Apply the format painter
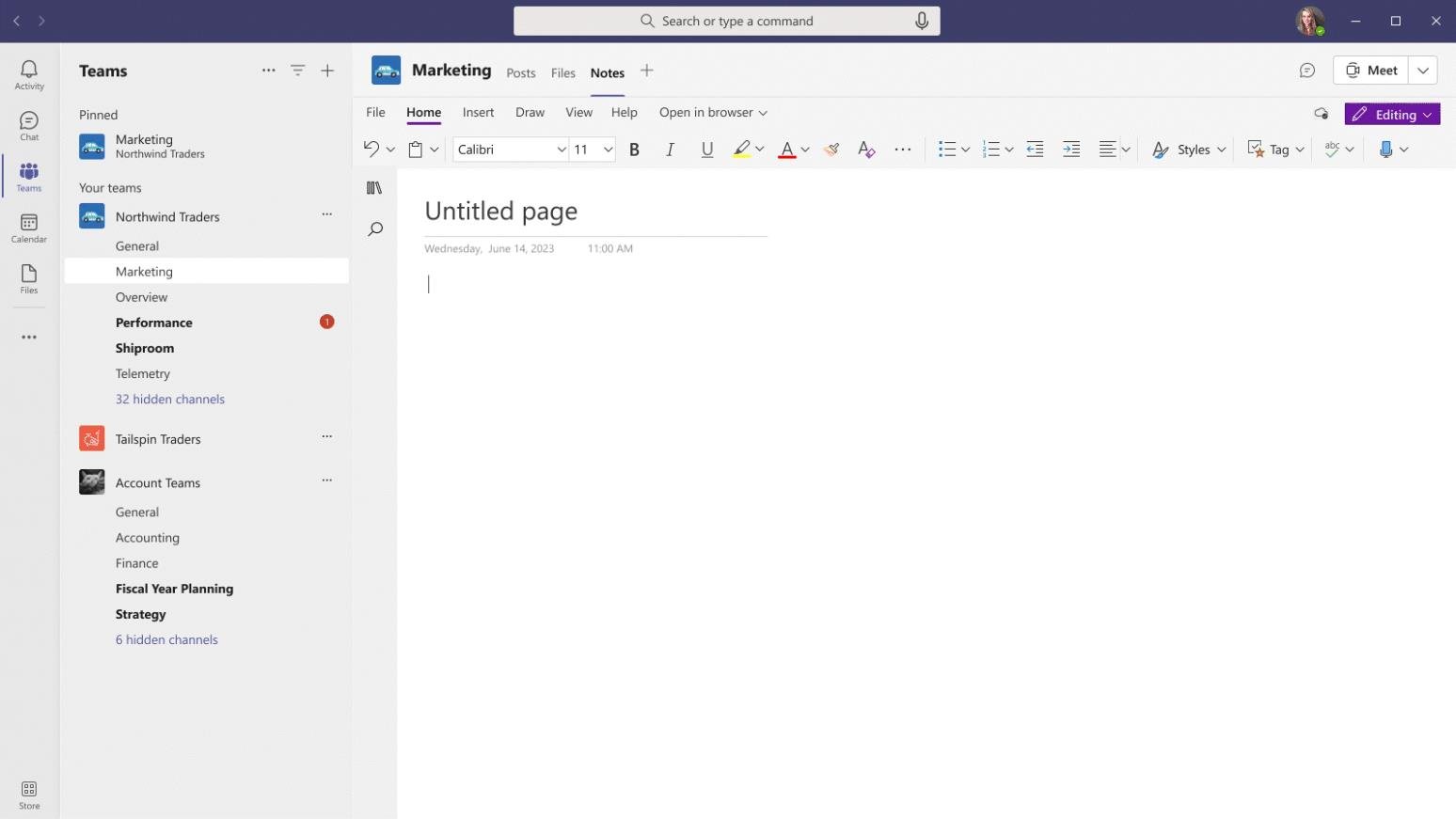 click(831, 149)
